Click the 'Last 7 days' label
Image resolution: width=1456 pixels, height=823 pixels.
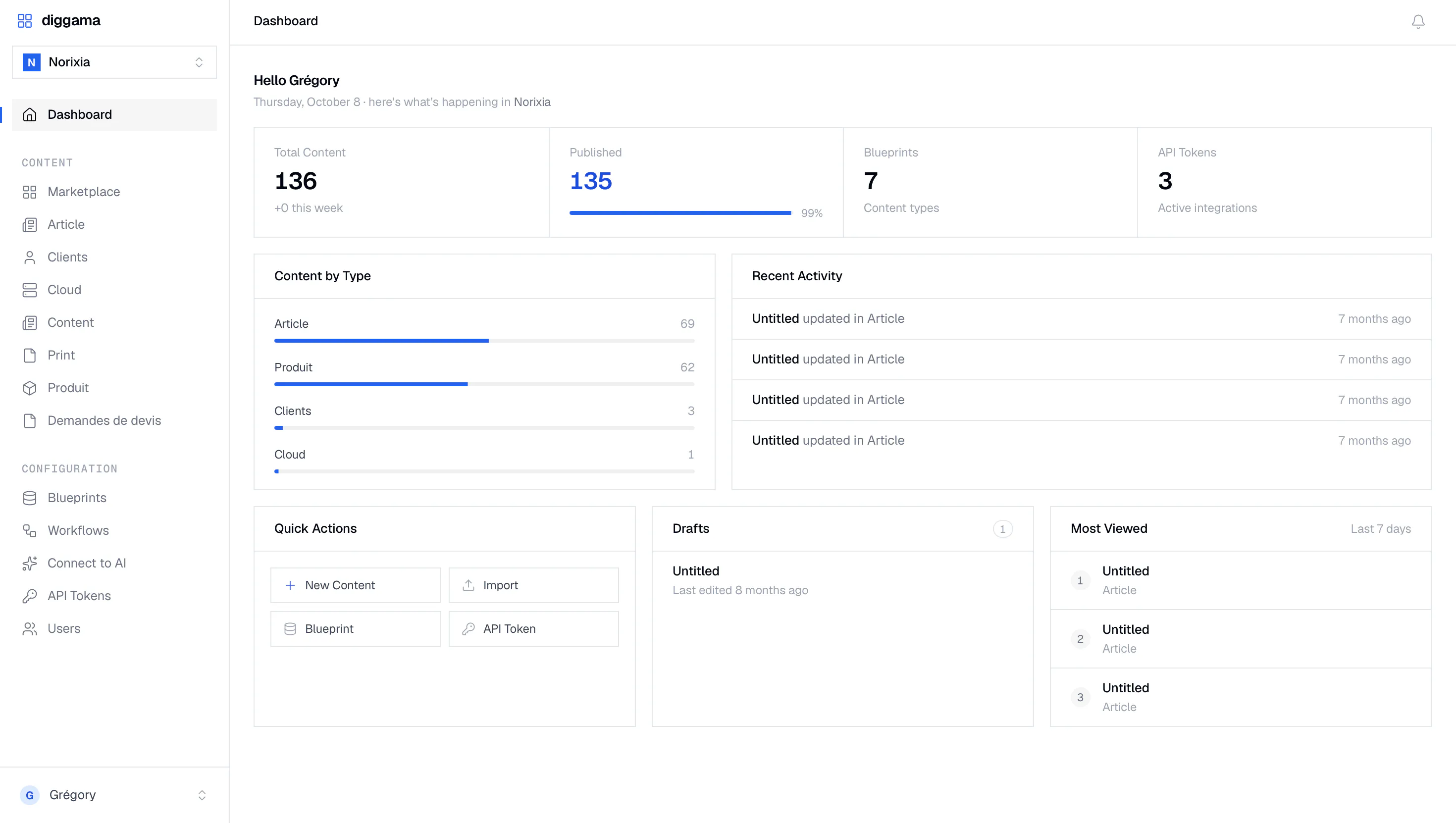[1381, 529]
